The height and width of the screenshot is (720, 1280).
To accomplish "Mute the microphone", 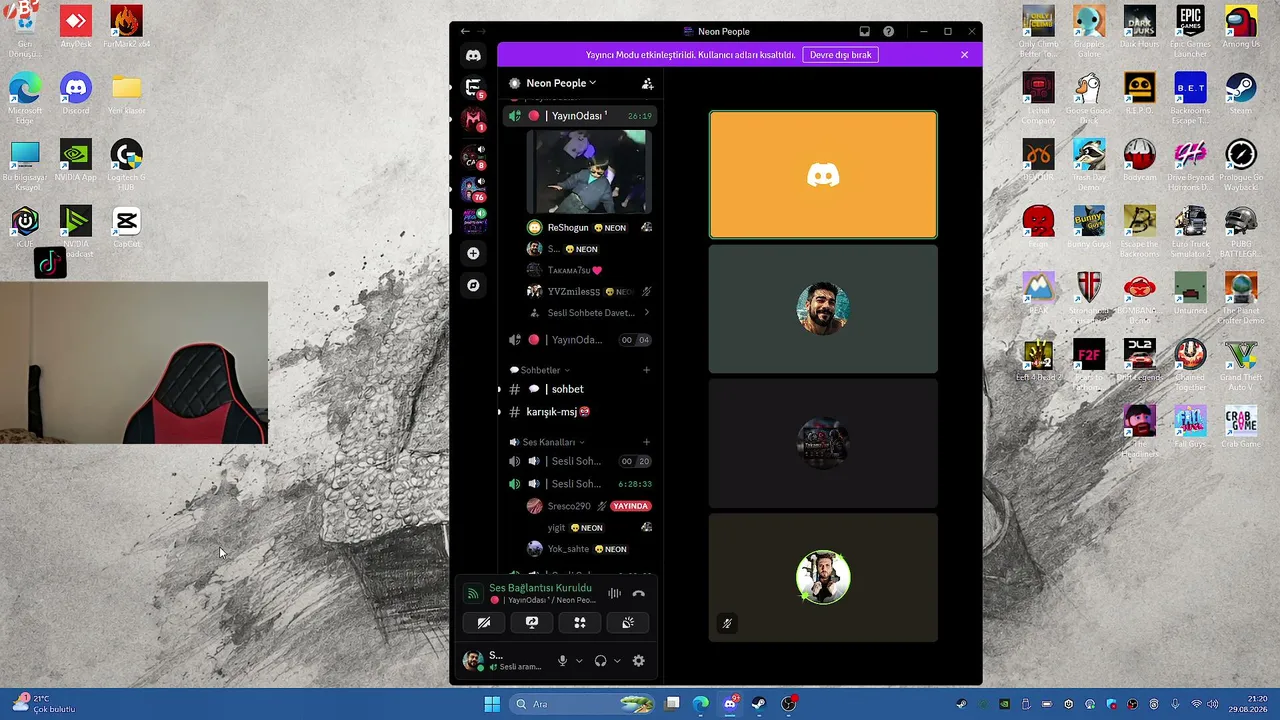I will [562, 661].
